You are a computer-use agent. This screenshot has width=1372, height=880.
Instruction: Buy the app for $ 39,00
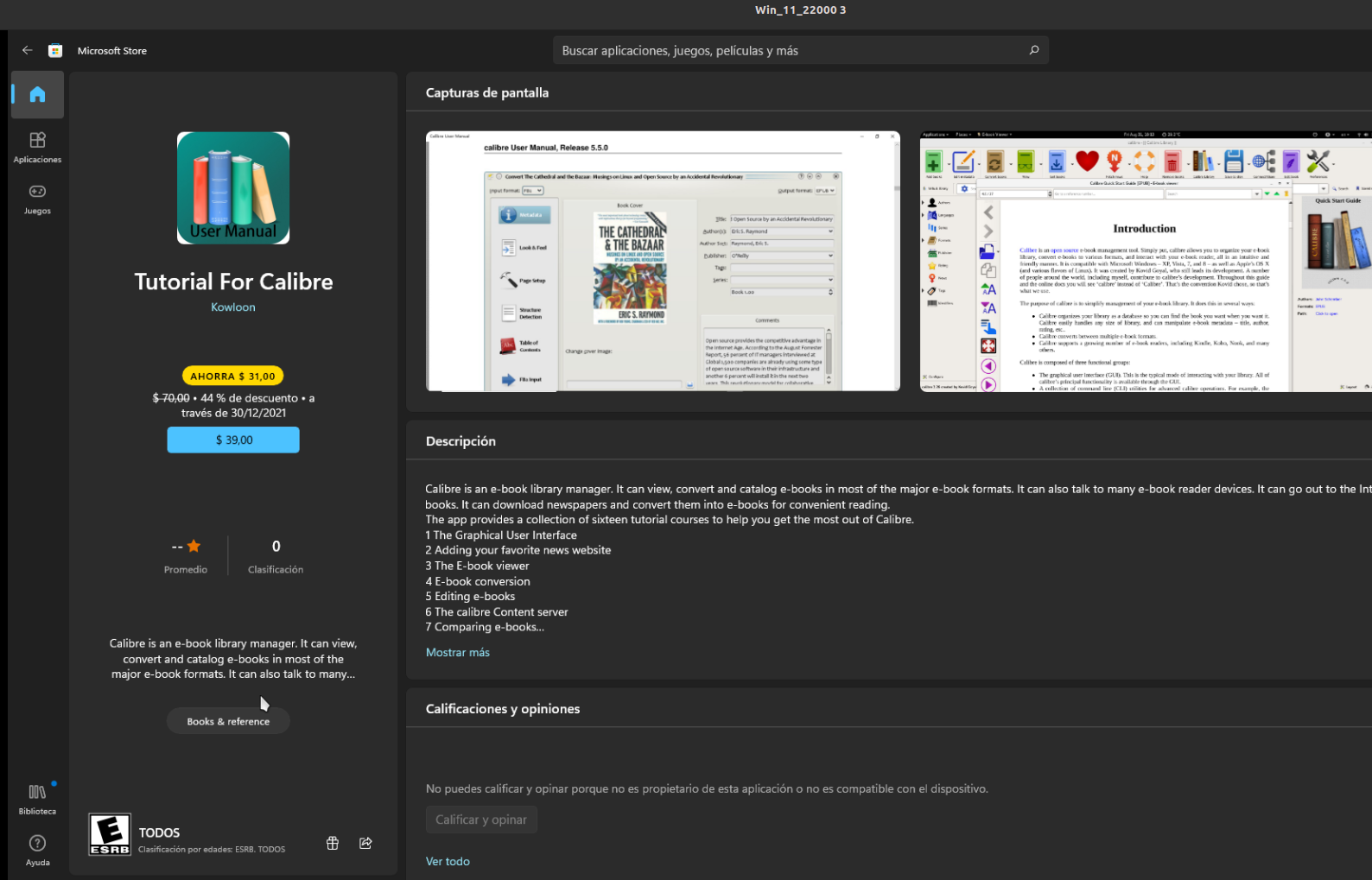[233, 440]
